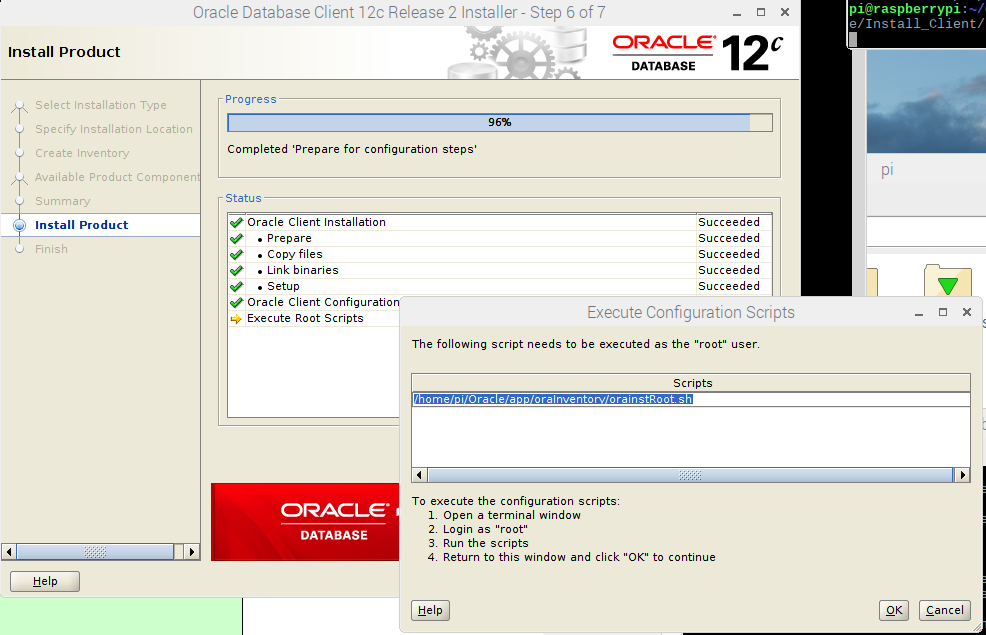Click Cancel in Execute Configuration Scripts dialog
Viewport: 986px width, 635px height.
[944, 610]
